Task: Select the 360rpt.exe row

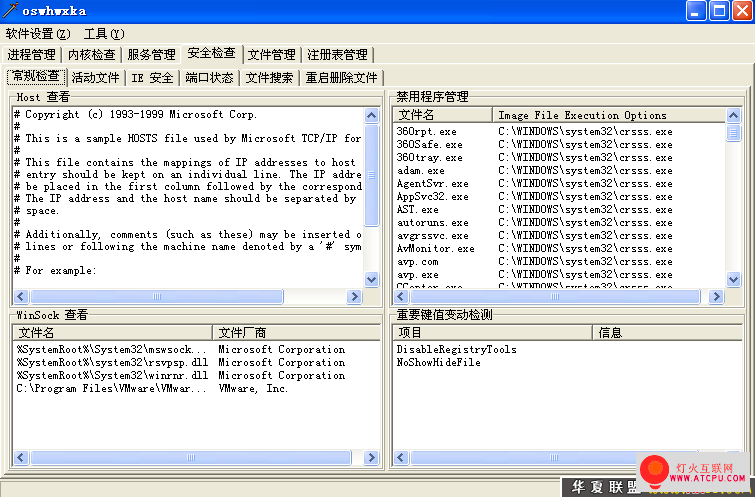Action: 559,131
